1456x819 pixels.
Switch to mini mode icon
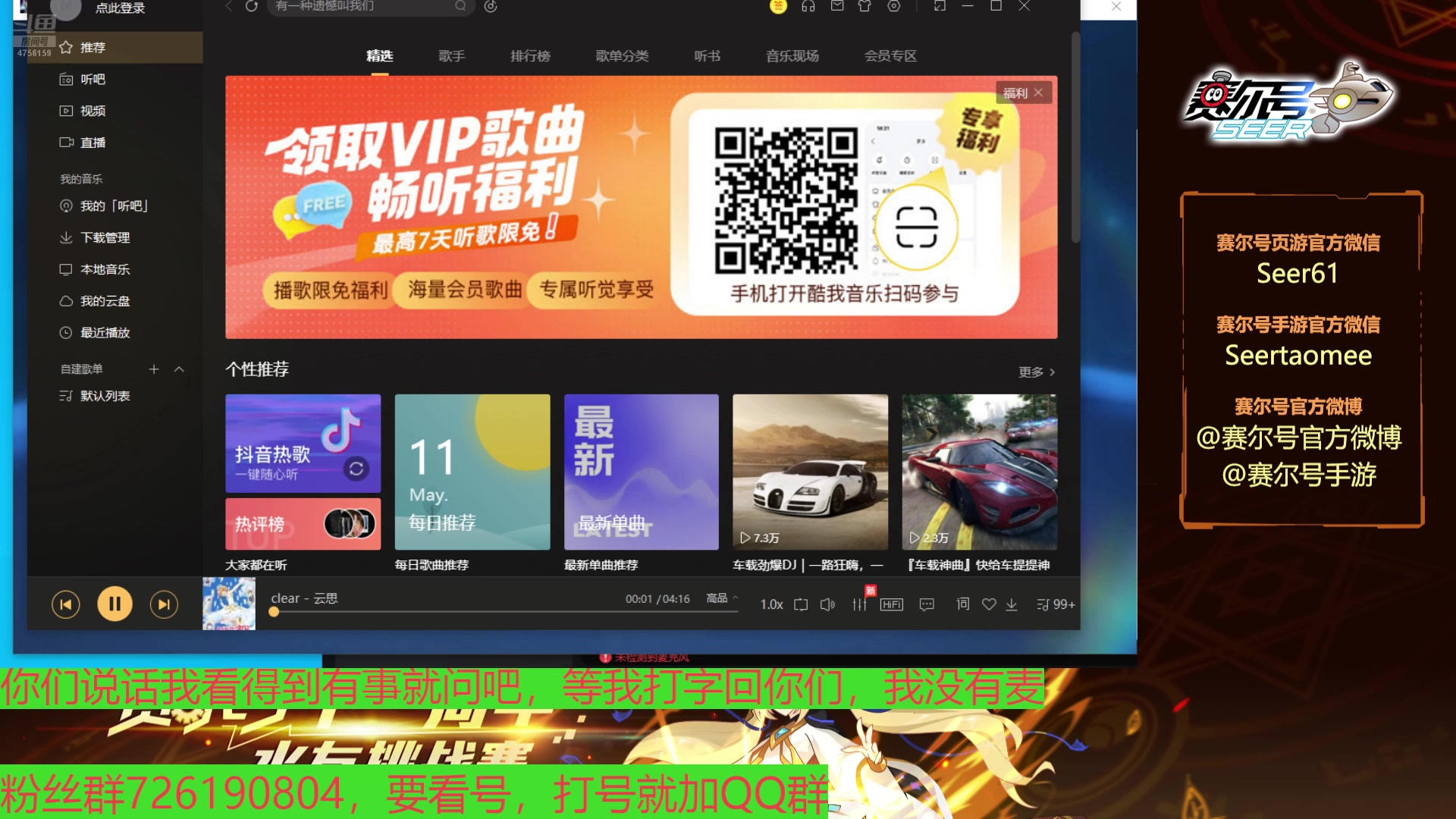pos(940,6)
